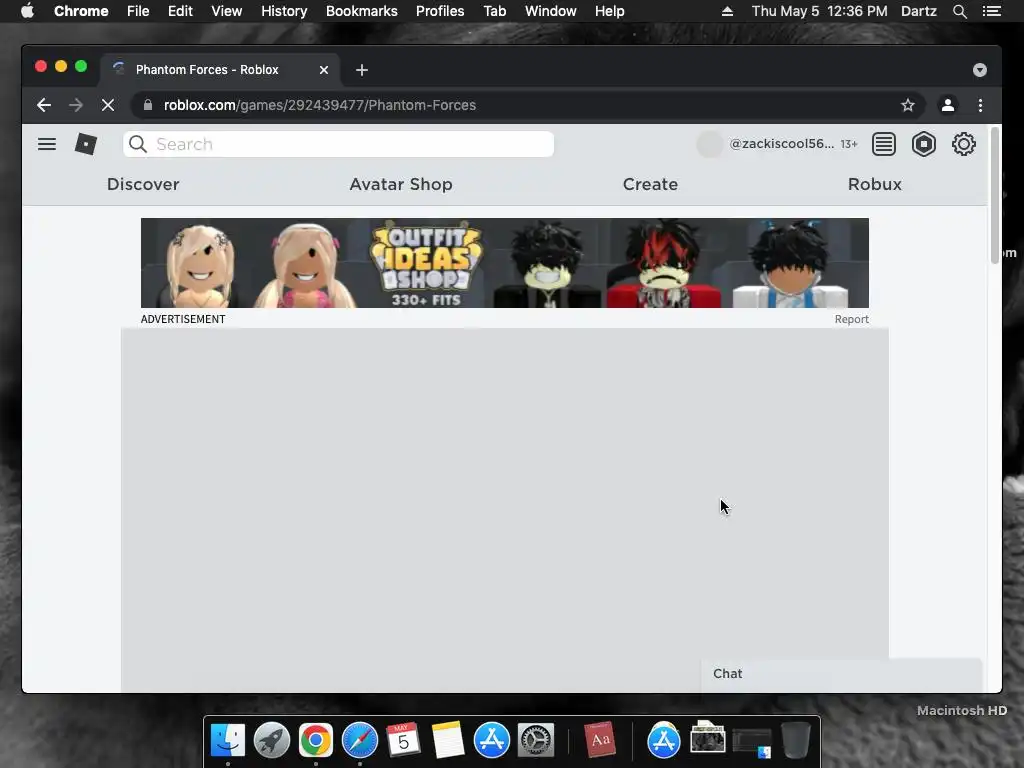Open the View menu in menu bar
Image resolution: width=1024 pixels, height=768 pixels.
pos(227,11)
